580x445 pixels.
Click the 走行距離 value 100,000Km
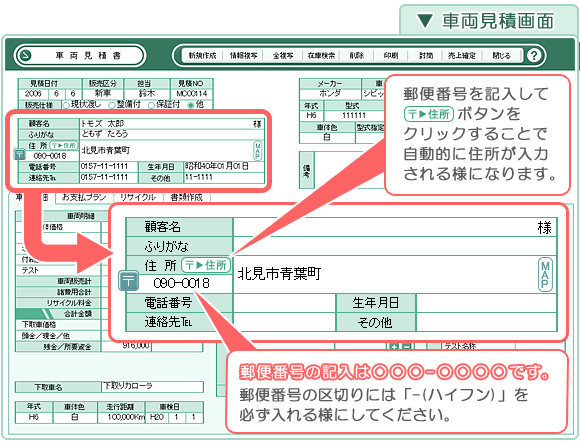pos(121,417)
